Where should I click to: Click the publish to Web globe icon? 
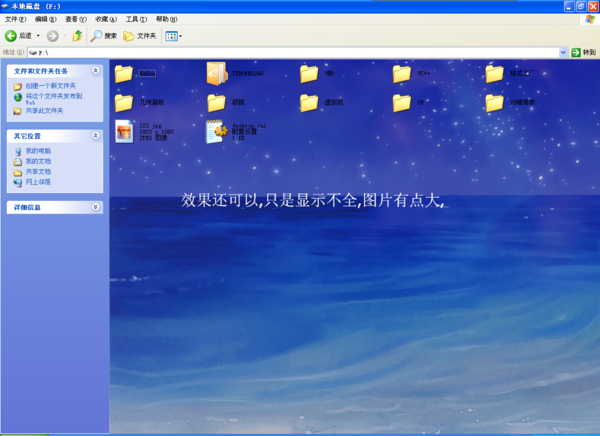coord(18,97)
